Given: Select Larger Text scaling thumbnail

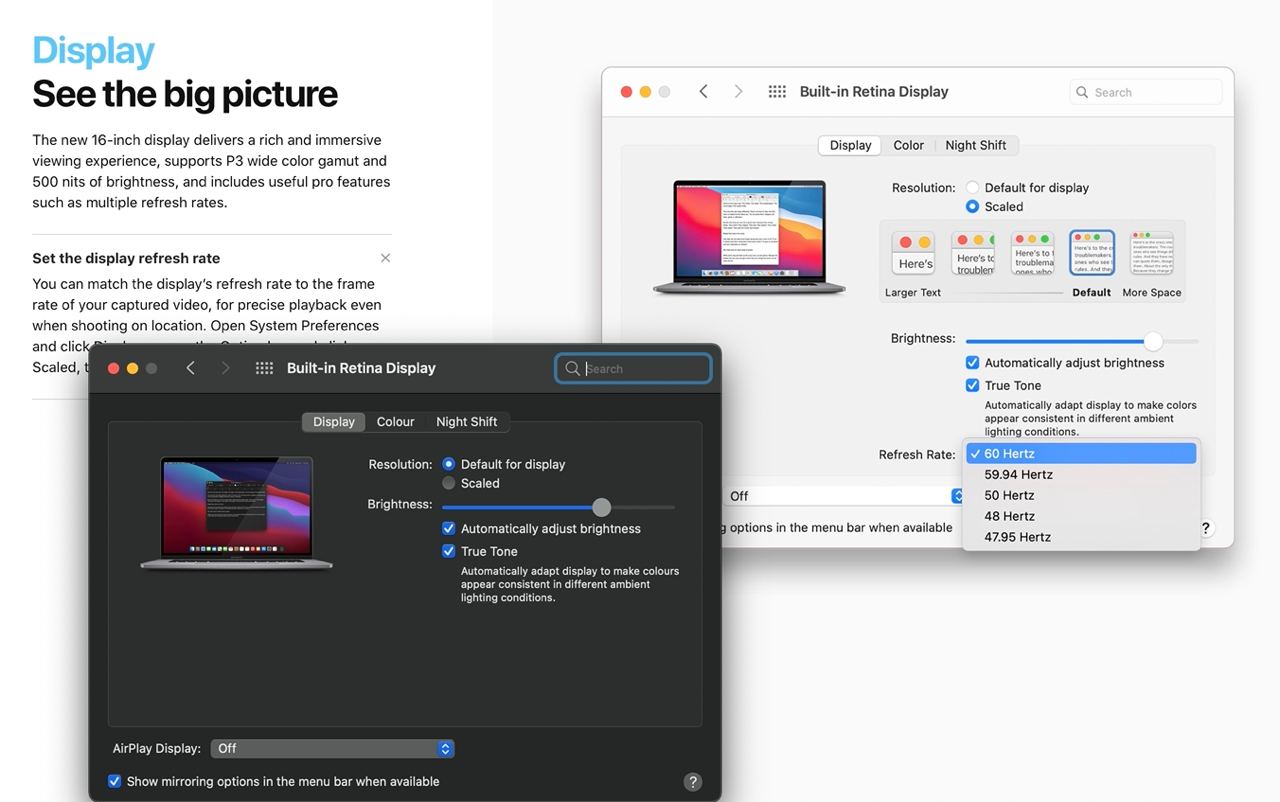Looking at the screenshot, I should pos(913,254).
